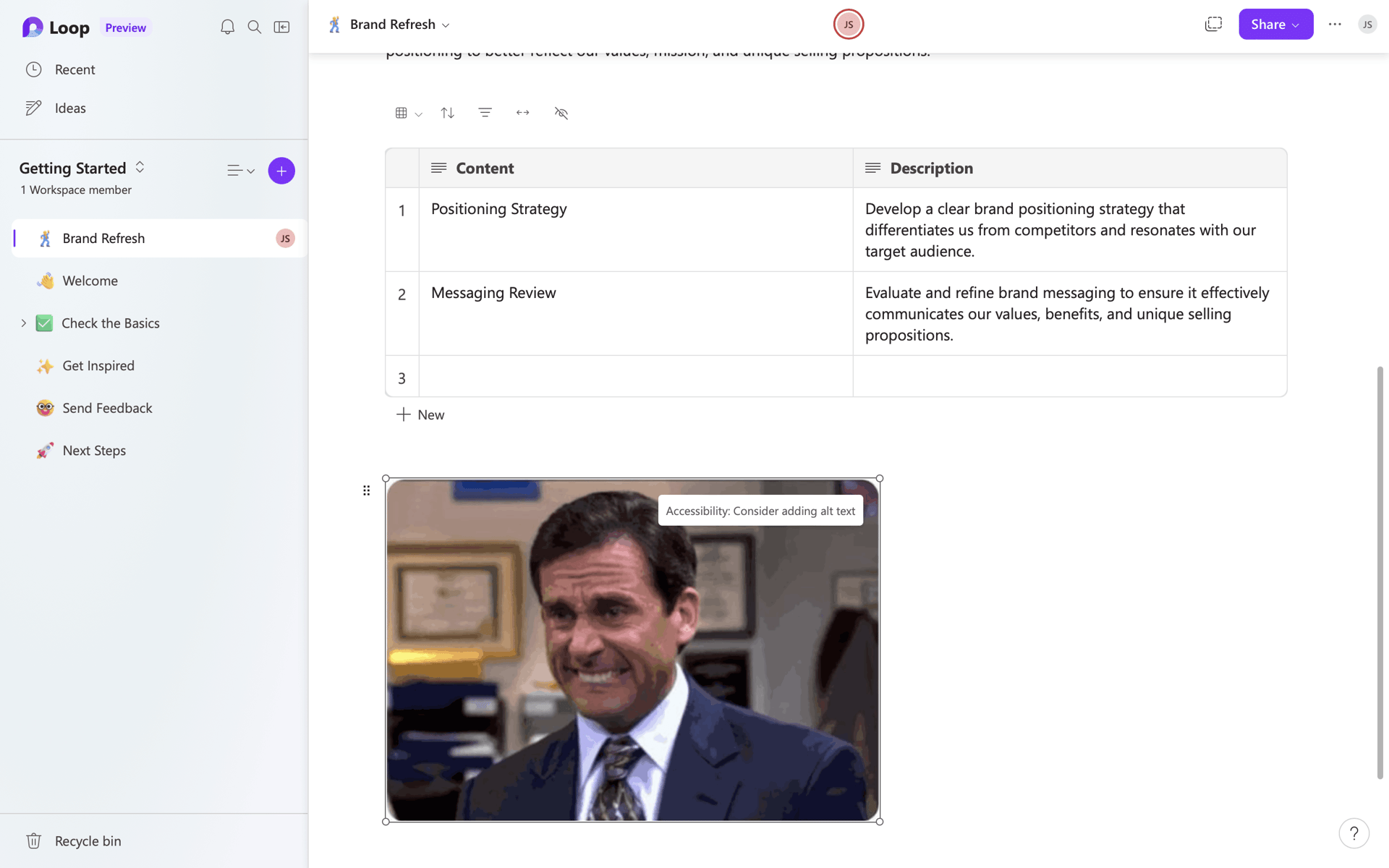Open the notifications bell
Image resolution: width=1389 pixels, height=868 pixels.
227,27
